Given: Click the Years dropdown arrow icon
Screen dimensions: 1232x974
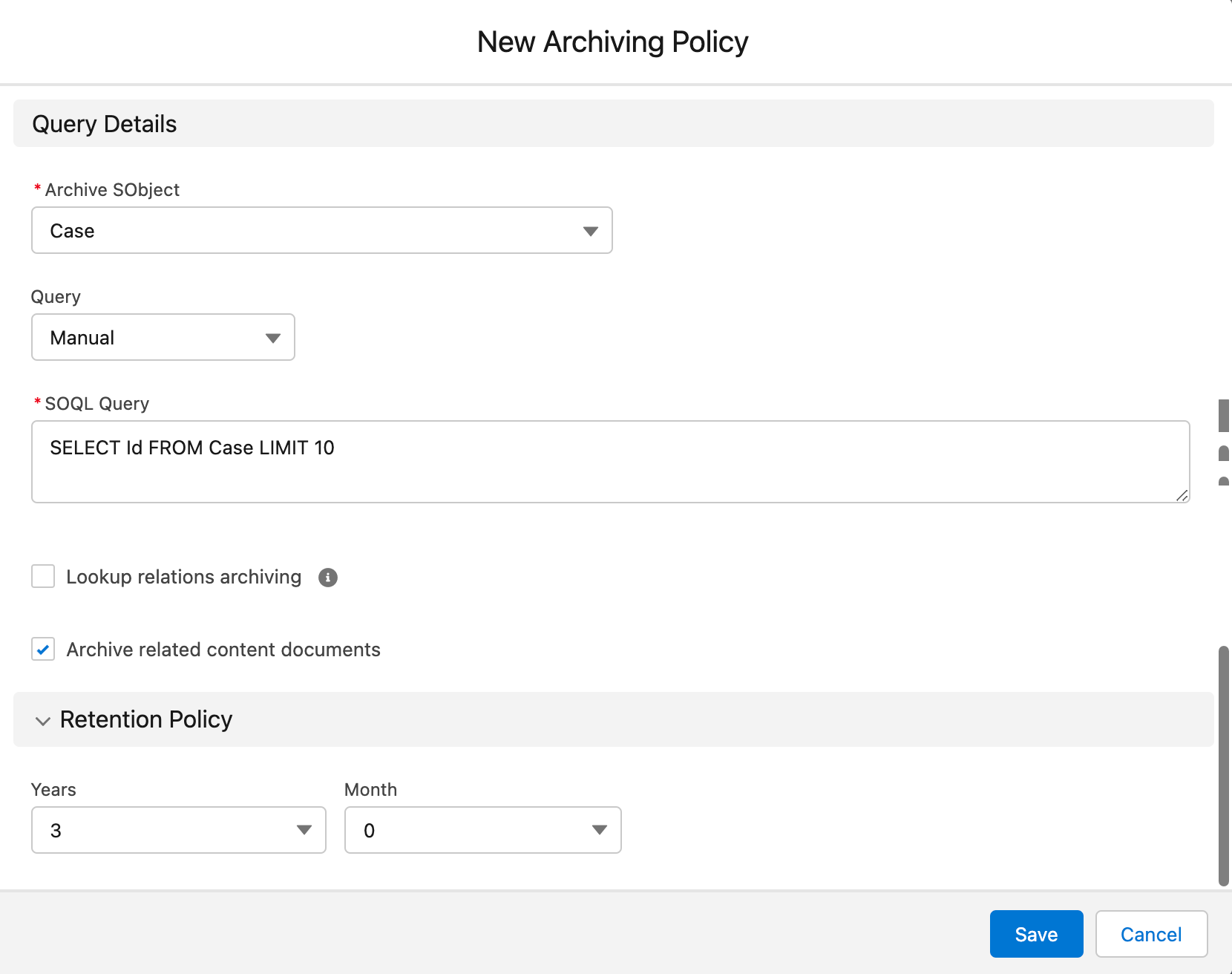Looking at the screenshot, I should tap(303, 830).
